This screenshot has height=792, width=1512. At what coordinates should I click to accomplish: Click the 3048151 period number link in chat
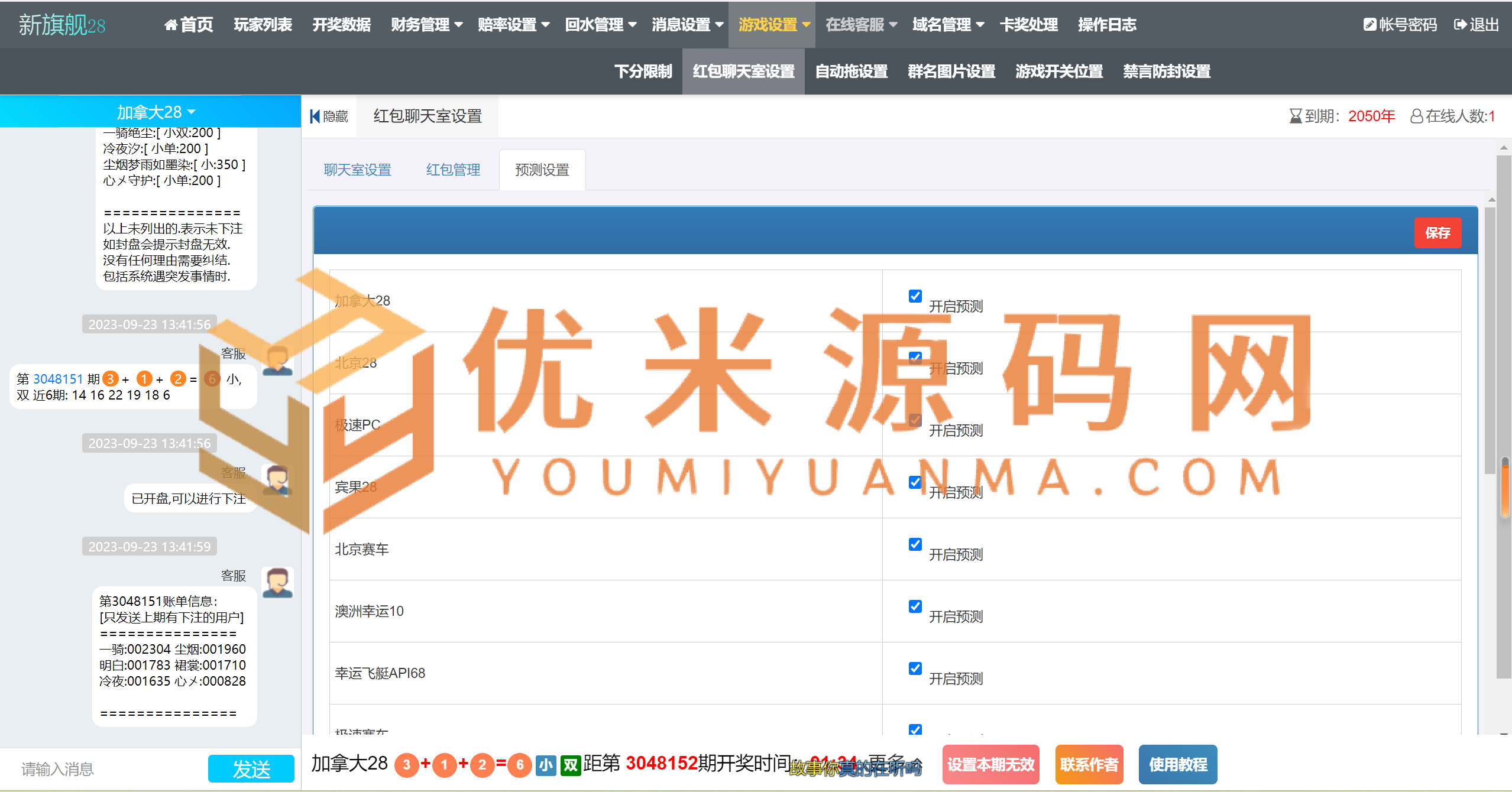click(58, 379)
